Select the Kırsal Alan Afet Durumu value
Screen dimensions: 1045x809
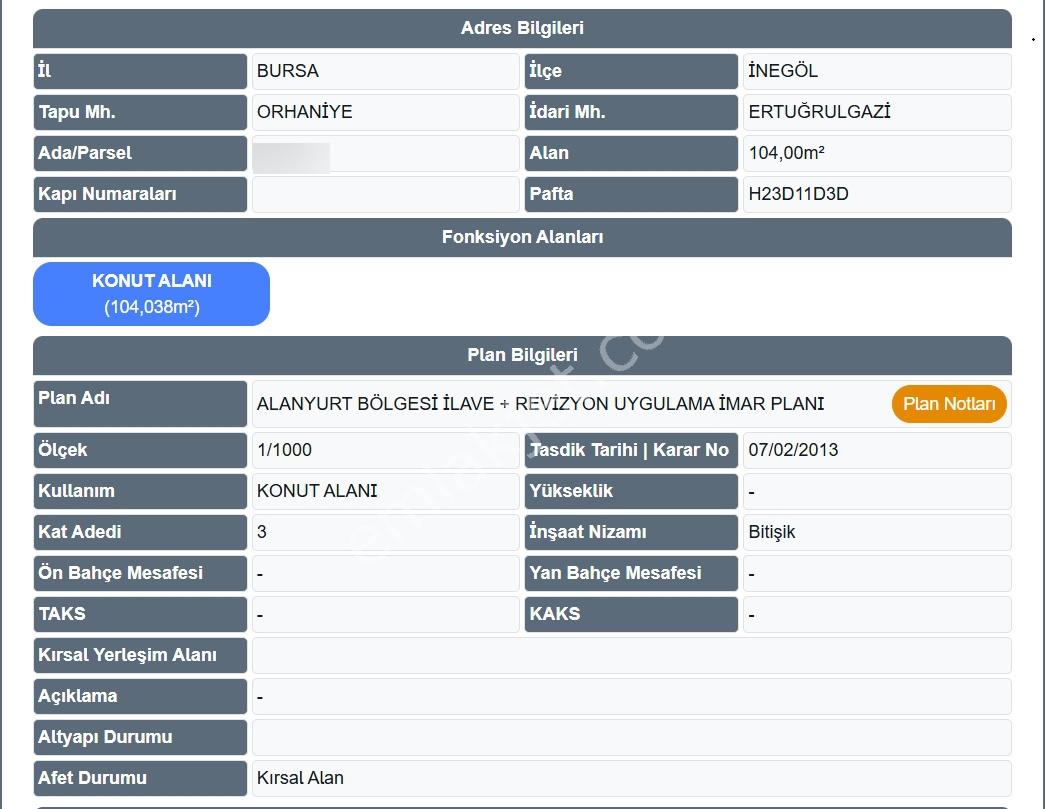[x=301, y=778]
